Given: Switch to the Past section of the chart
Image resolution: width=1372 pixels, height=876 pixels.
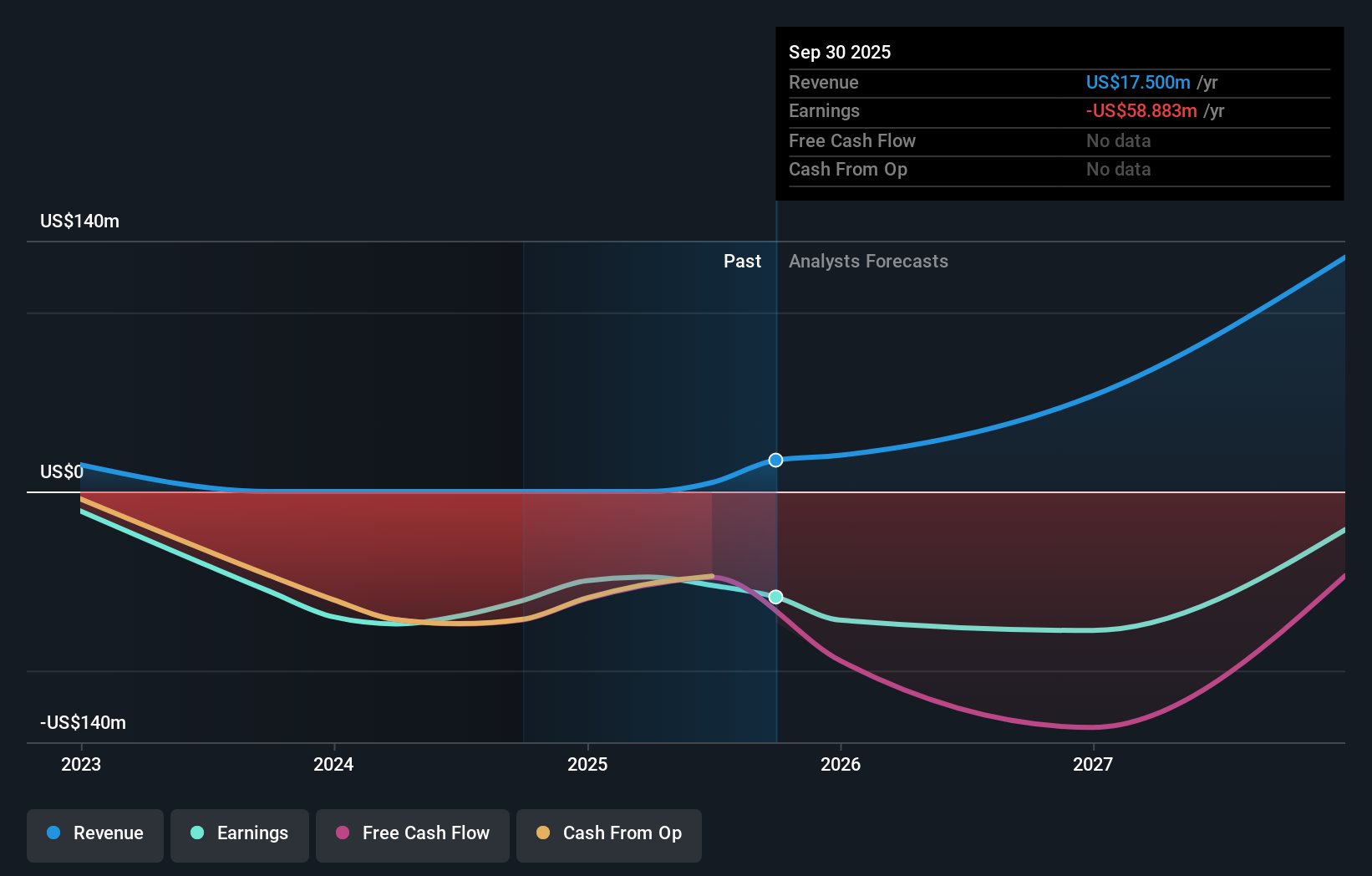Looking at the screenshot, I should point(742,261).
